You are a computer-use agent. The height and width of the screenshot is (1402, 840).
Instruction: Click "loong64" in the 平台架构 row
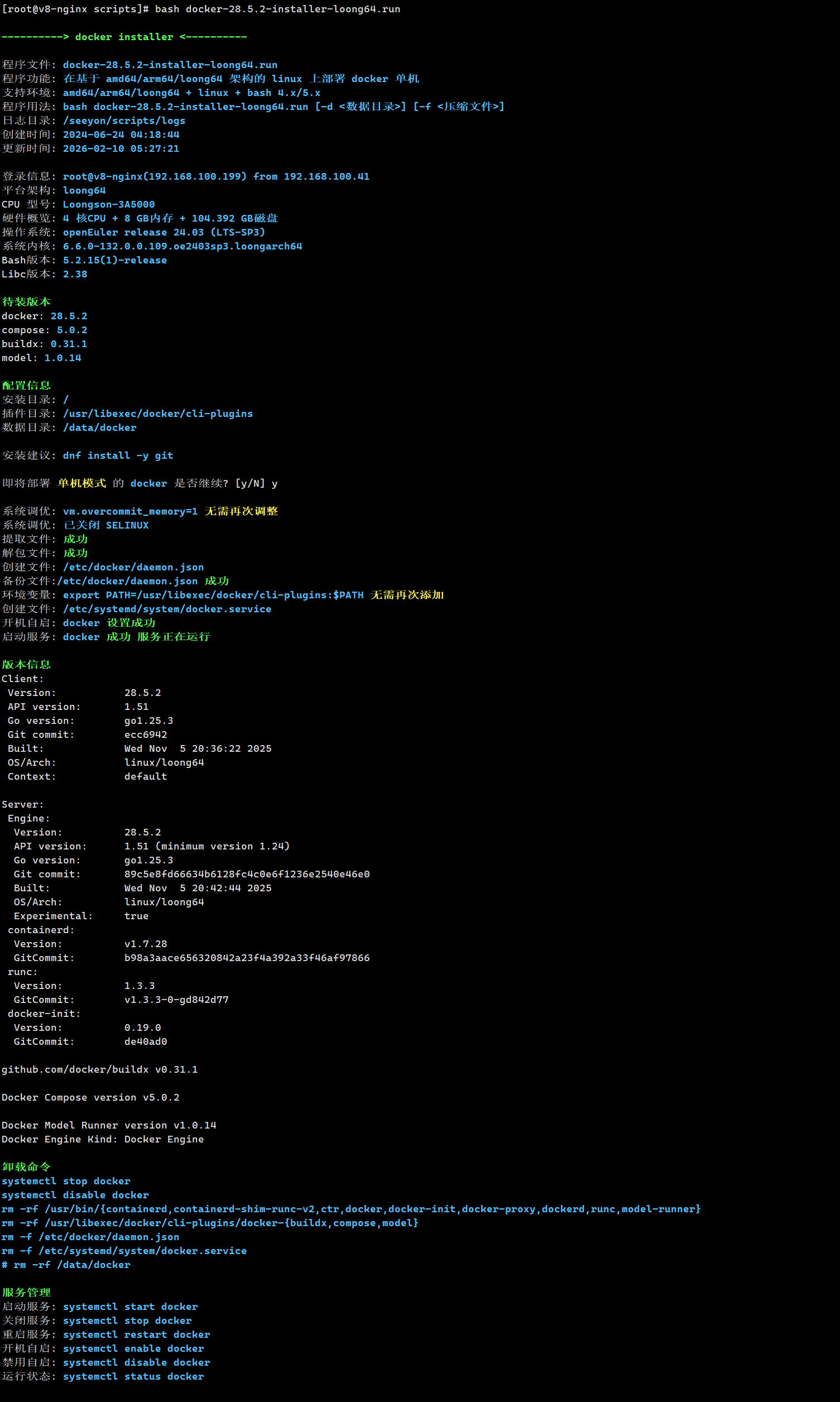(x=84, y=190)
